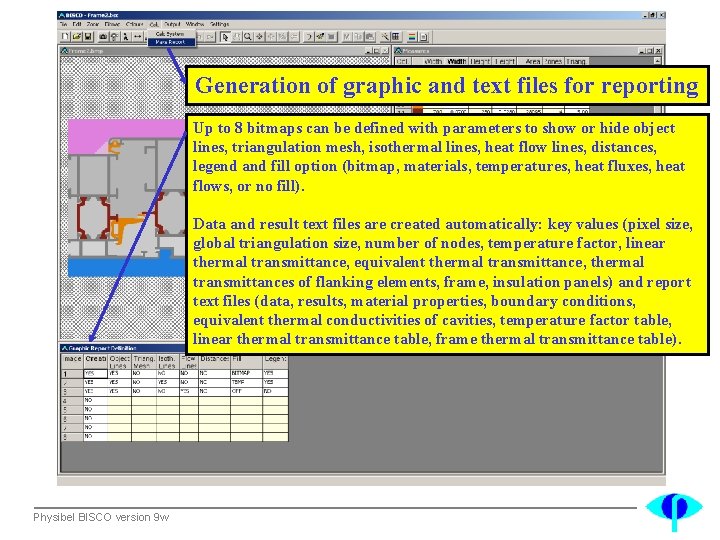Toggle the Create YES cell for image 1
720x540 pixels.
coord(96,373)
